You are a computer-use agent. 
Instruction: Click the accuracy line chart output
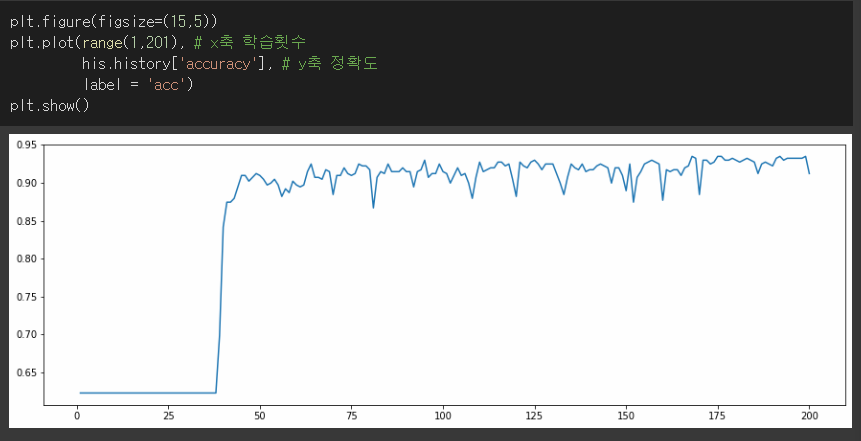[430, 281]
